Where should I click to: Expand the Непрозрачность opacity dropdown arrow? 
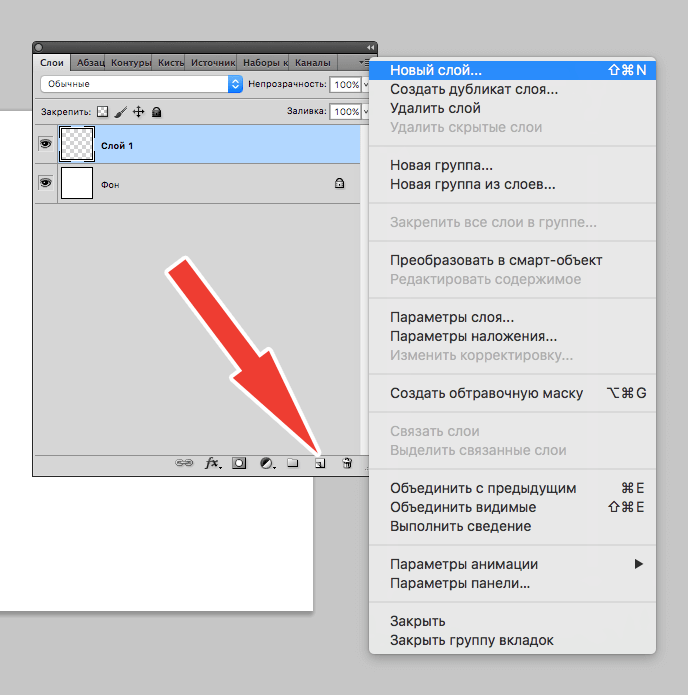(364, 85)
